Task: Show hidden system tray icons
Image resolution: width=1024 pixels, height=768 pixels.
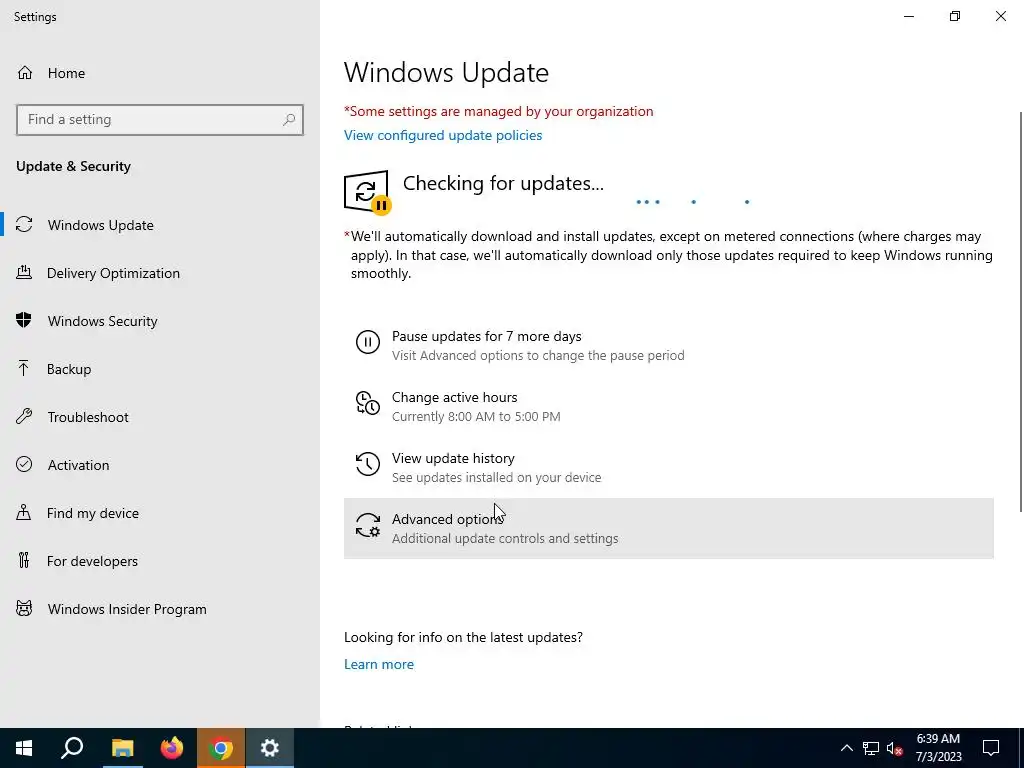Action: [x=846, y=748]
